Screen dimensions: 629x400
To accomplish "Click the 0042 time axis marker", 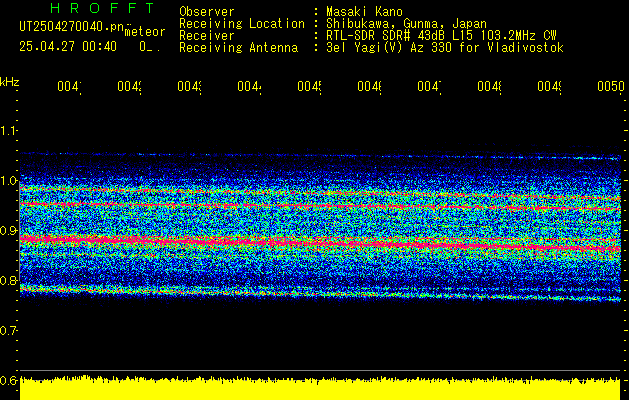I will tap(129, 86).
